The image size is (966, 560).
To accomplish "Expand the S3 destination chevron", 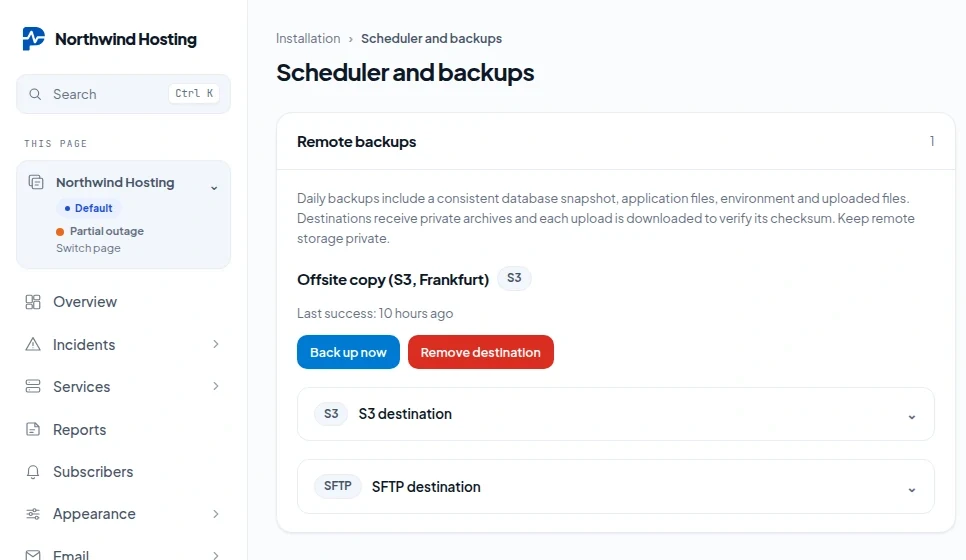I will [912, 417].
